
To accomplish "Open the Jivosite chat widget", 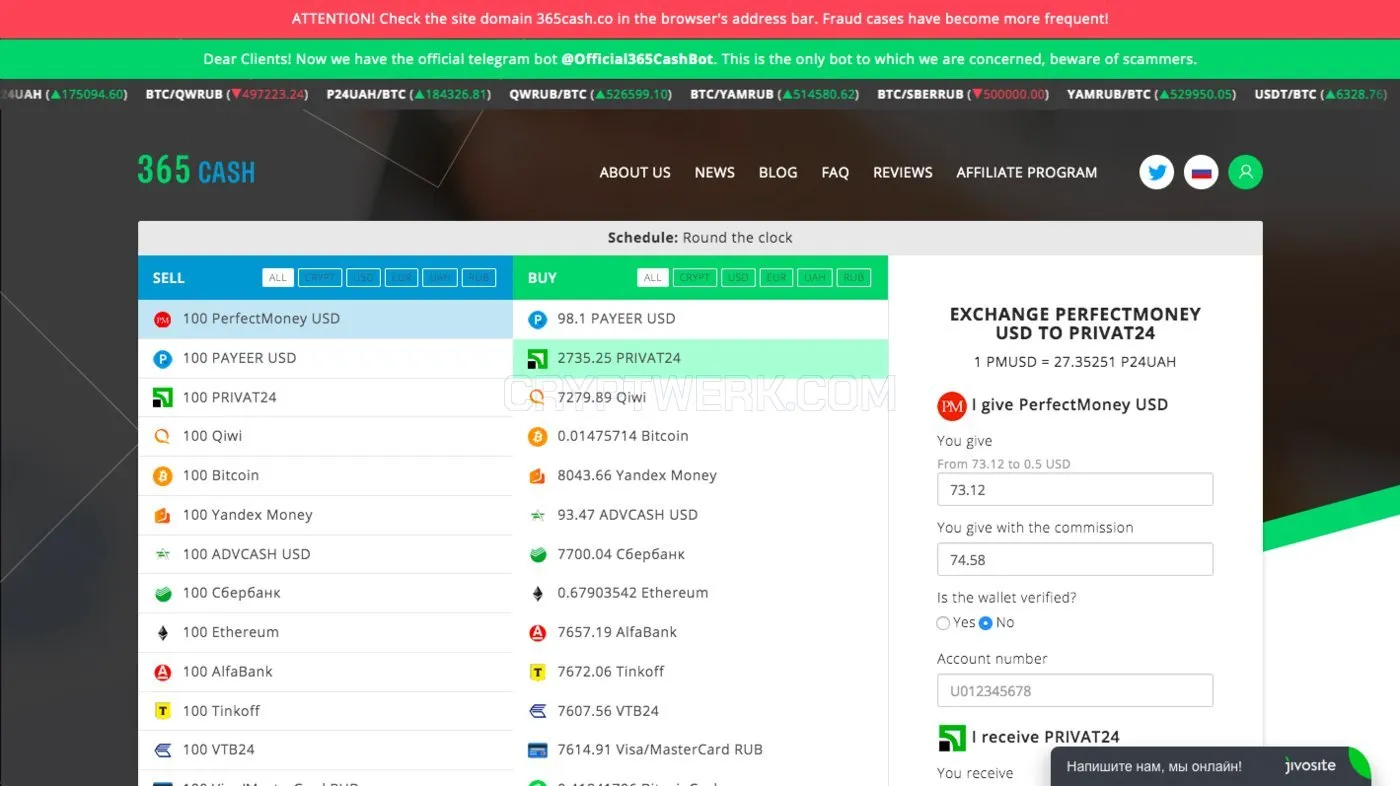I will coord(1211,766).
